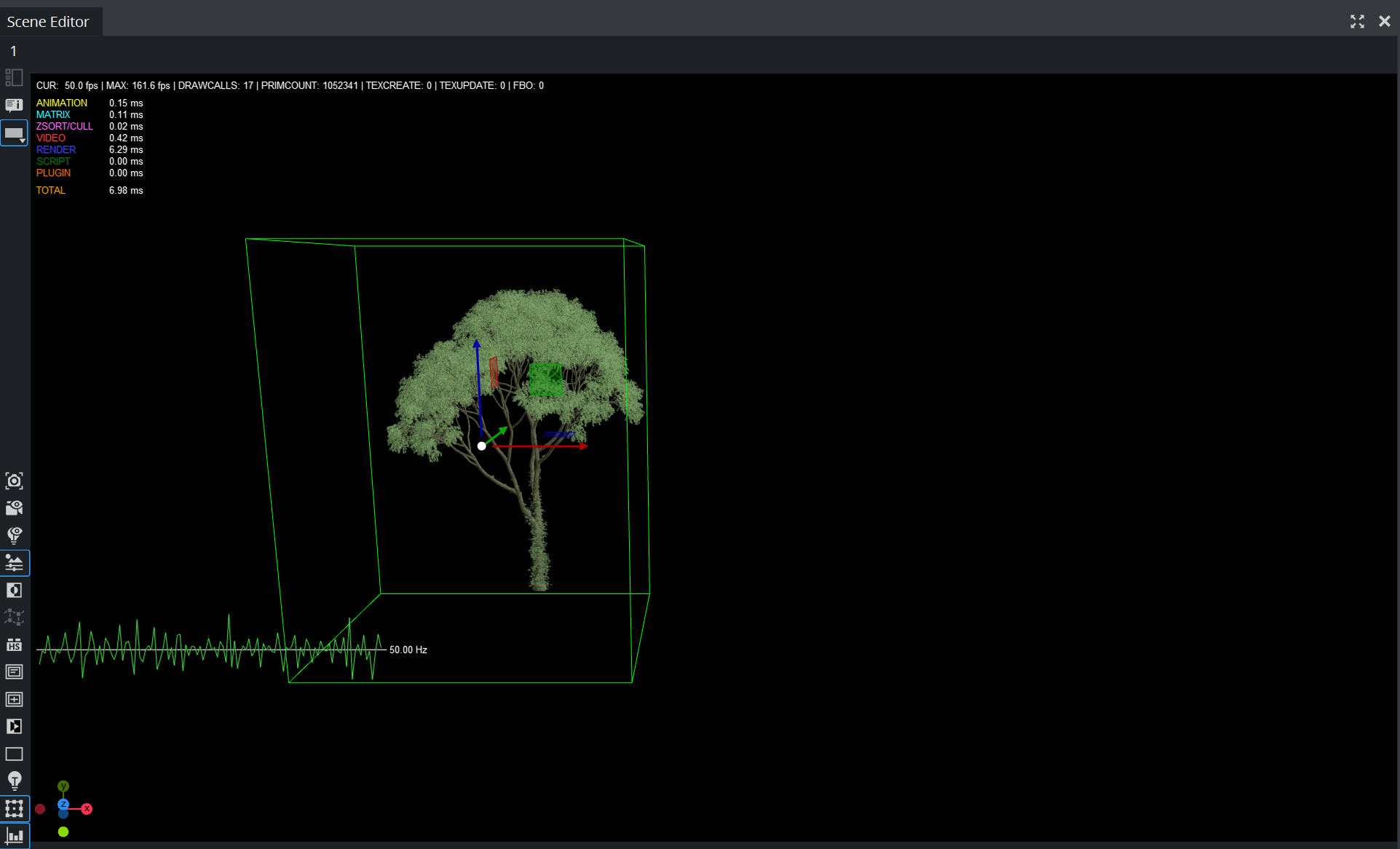Click the snapshot camera icon in sidebar
Viewport: 1400px width, 849px height.
pos(14,481)
